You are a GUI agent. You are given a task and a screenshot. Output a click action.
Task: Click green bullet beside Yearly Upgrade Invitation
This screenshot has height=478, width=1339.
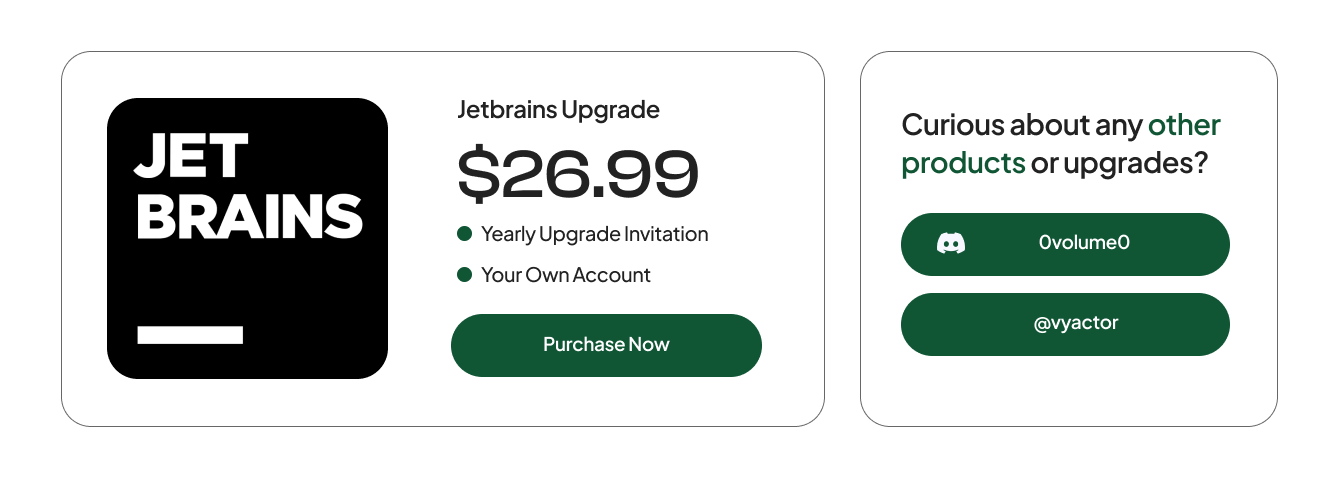point(464,234)
